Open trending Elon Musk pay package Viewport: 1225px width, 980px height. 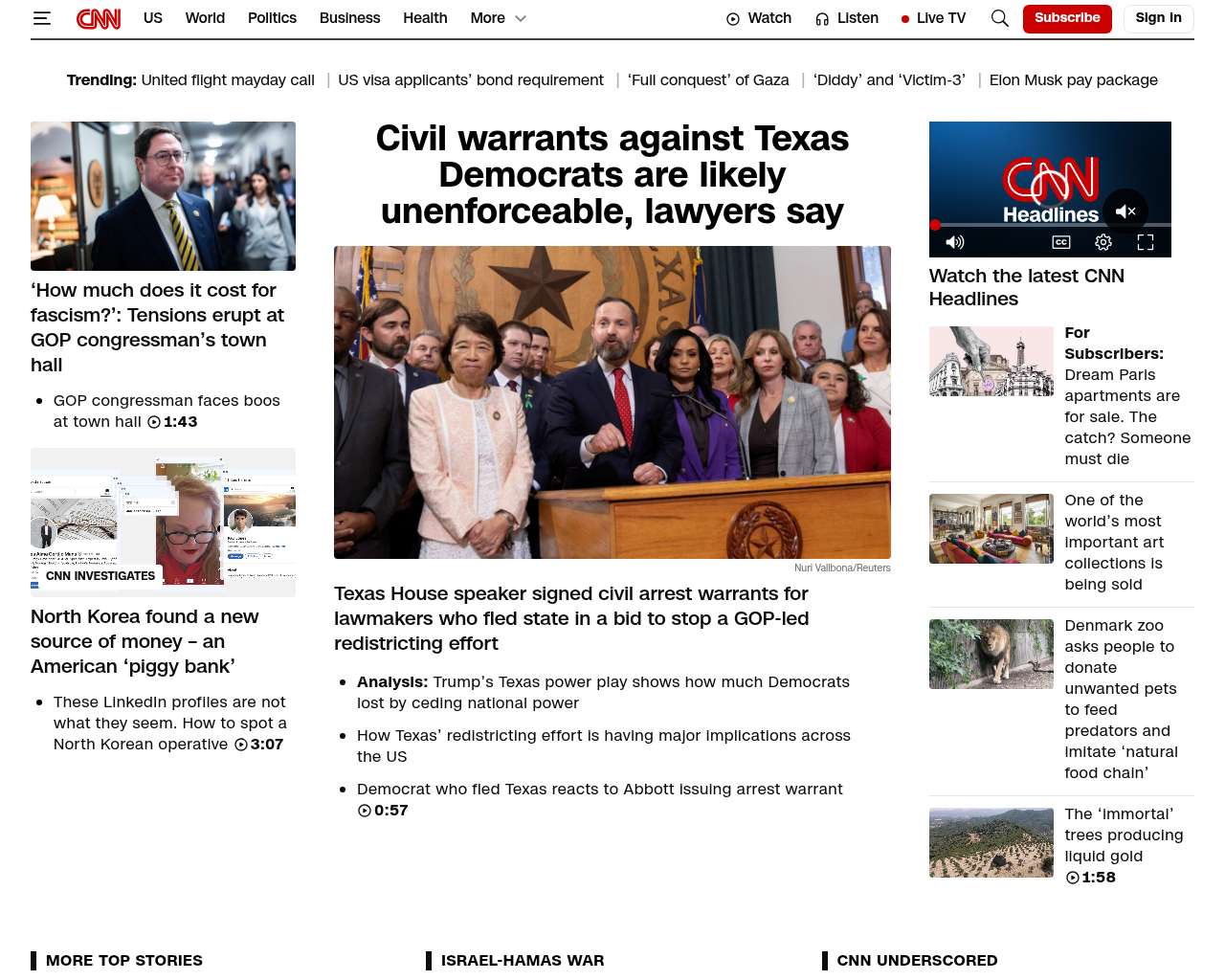(1074, 80)
